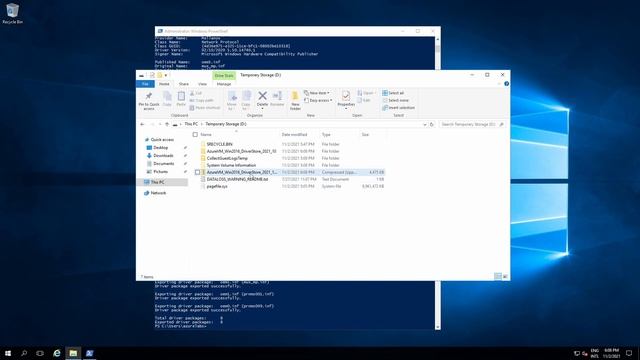Select Desktop in navigation pane
Image resolution: width=640 pixels, height=360 pixels.
click(160, 147)
